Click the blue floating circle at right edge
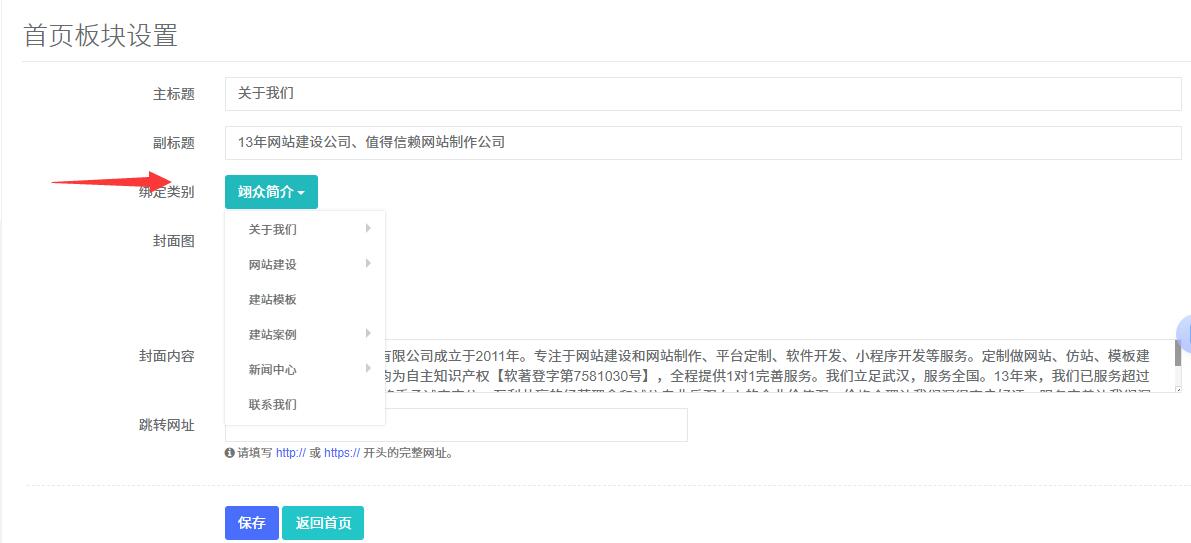The image size is (1191, 543). tap(1184, 333)
